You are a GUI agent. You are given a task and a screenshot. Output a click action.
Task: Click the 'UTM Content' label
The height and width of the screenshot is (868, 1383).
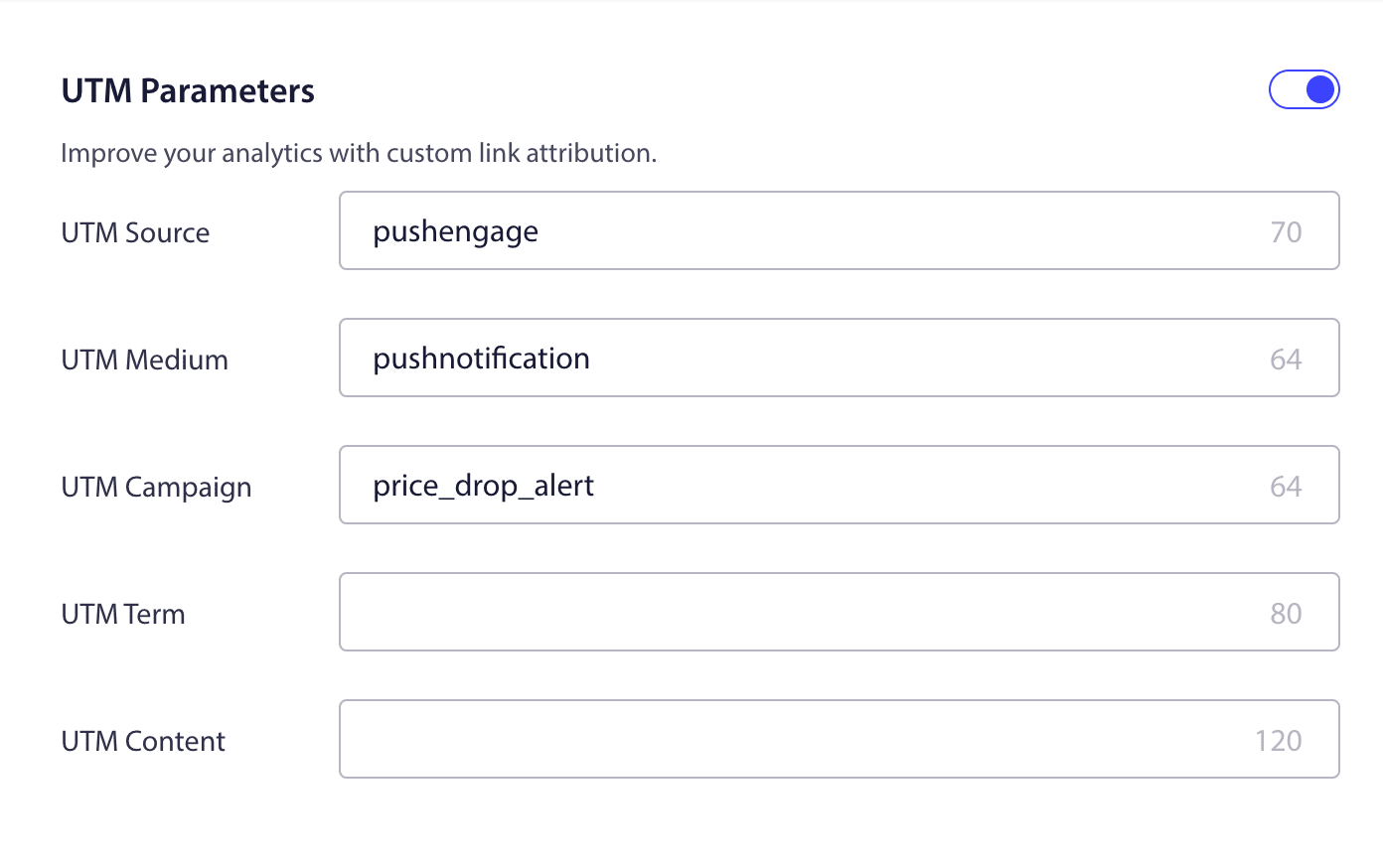pyautogui.click(x=143, y=741)
